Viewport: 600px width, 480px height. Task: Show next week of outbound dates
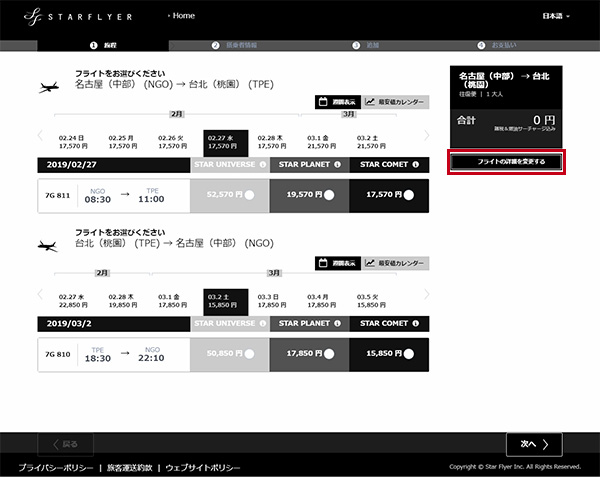click(427, 136)
